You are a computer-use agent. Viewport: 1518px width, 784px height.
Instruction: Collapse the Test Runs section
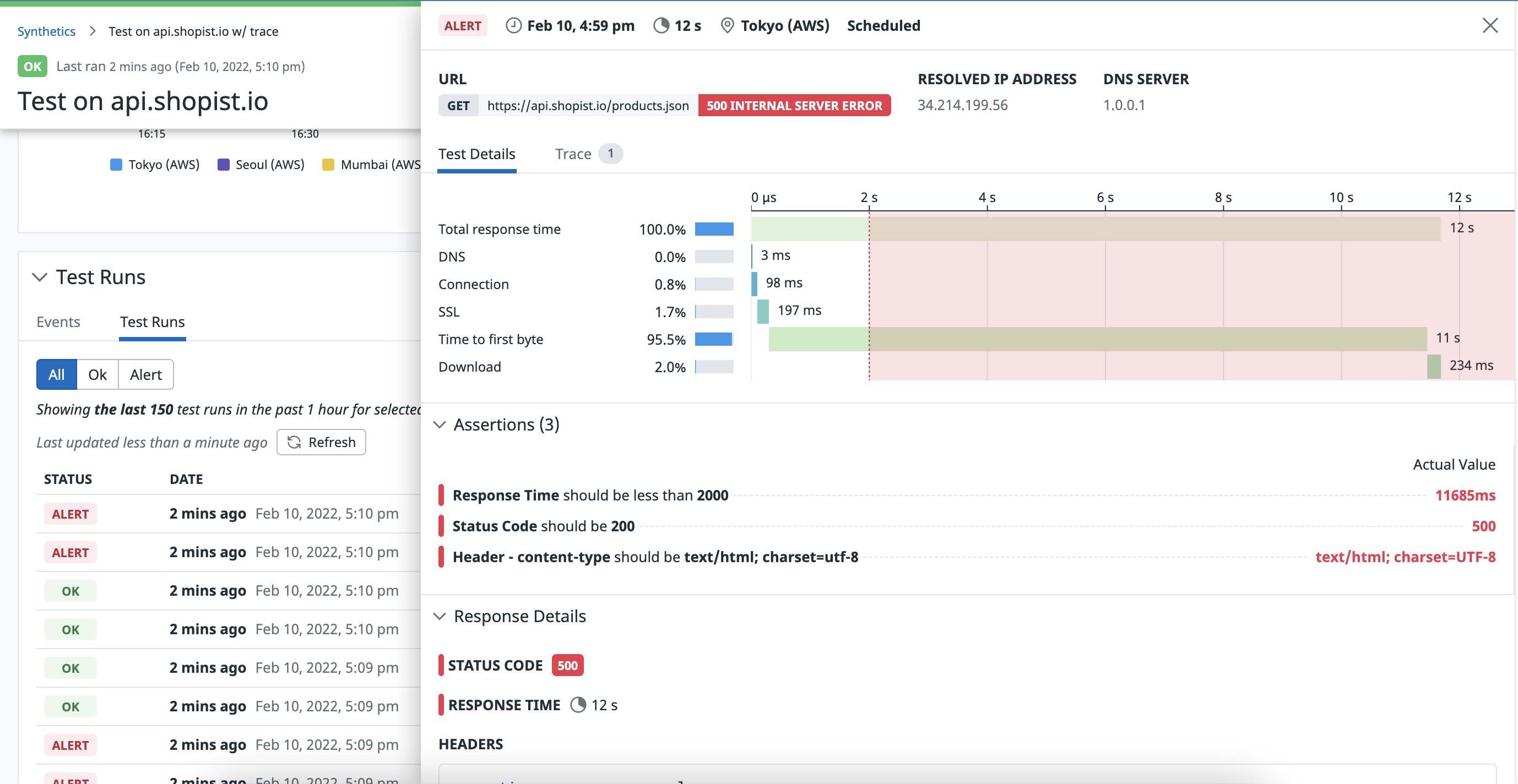click(x=40, y=277)
